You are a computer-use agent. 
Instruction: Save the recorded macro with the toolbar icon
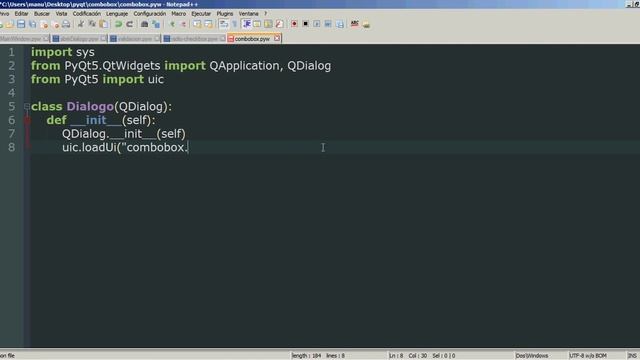[340, 24]
